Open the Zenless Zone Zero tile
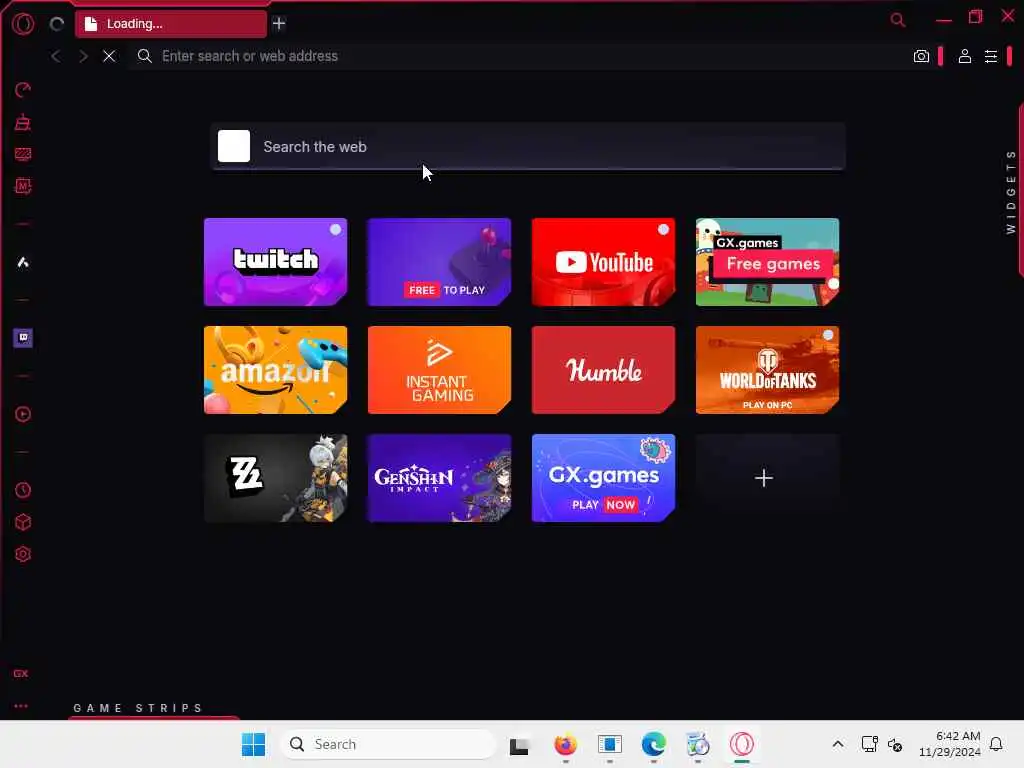 click(x=276, y=478)
